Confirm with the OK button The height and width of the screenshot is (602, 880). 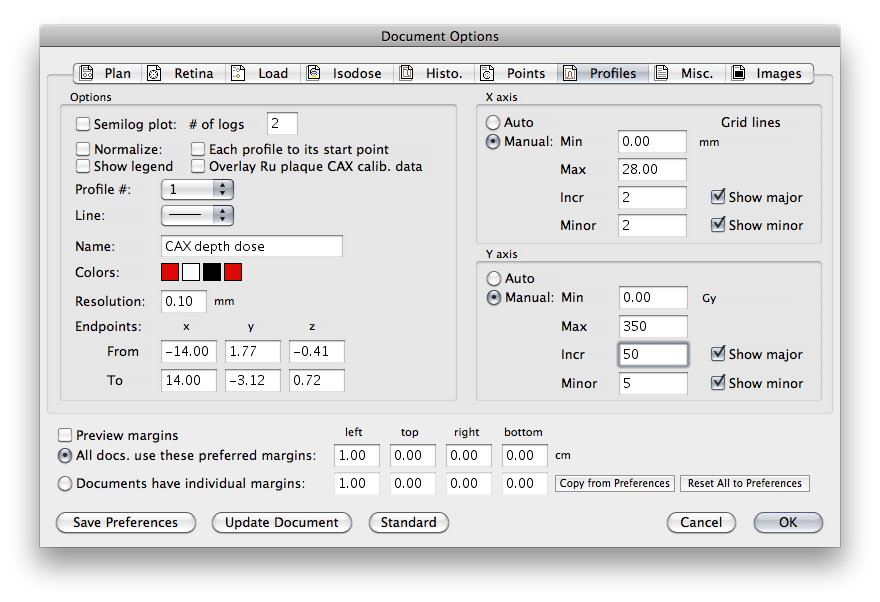coord(788,522)
